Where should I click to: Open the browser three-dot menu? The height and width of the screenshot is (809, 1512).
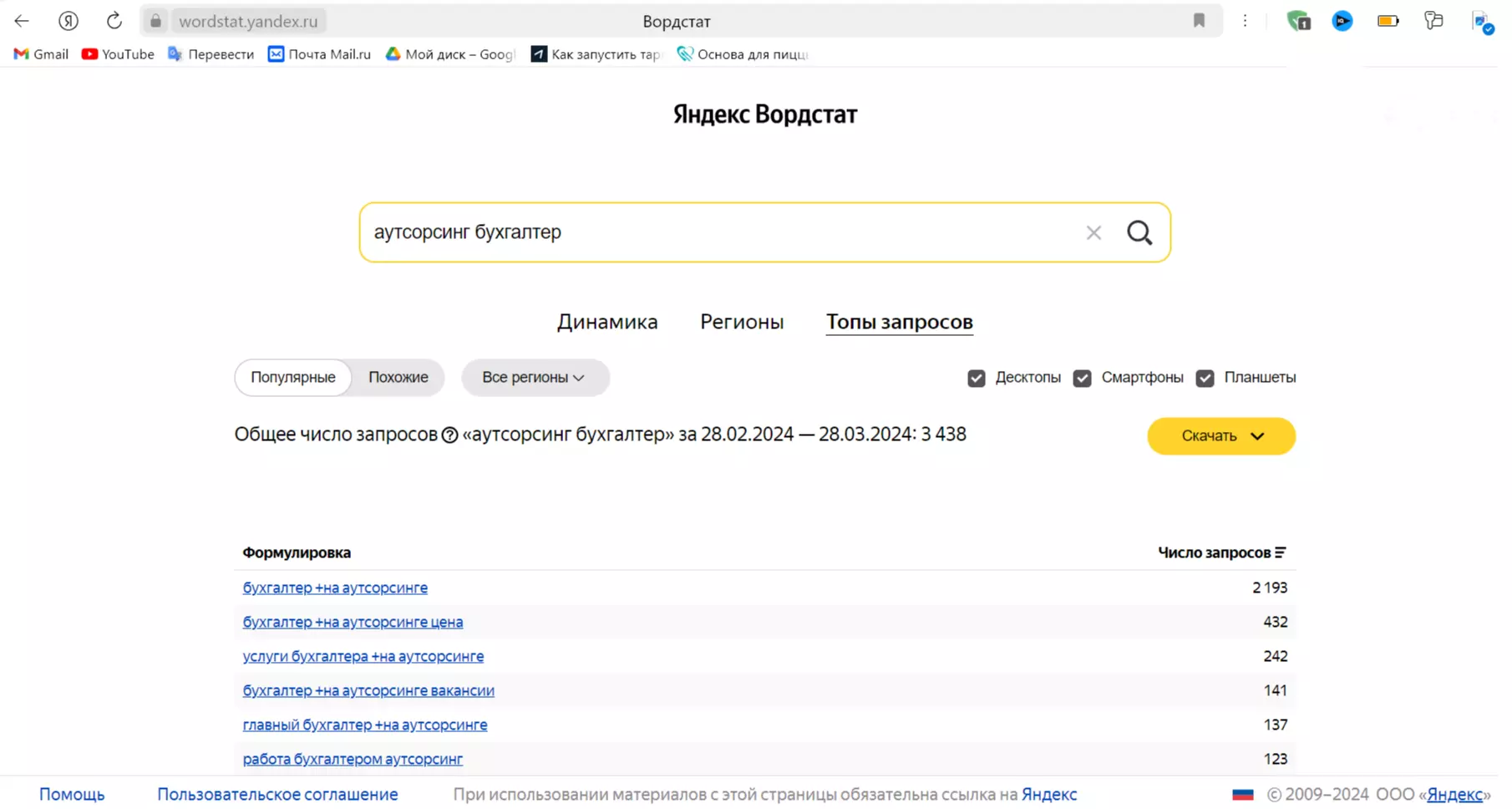[x=1245, y=21]
